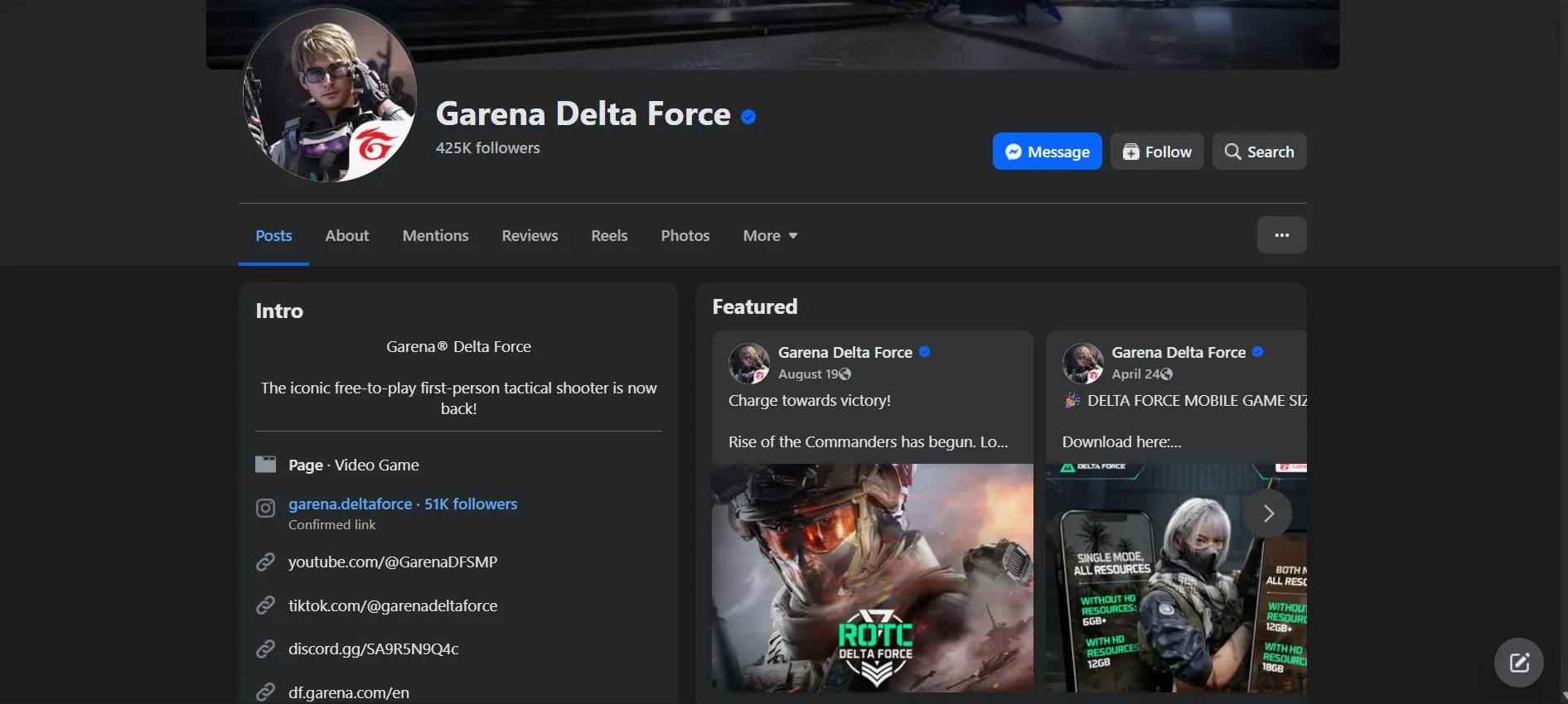
Task: Open discord.gg/SA9R5N9Q4c link
Action: click(x=373, y=649)
